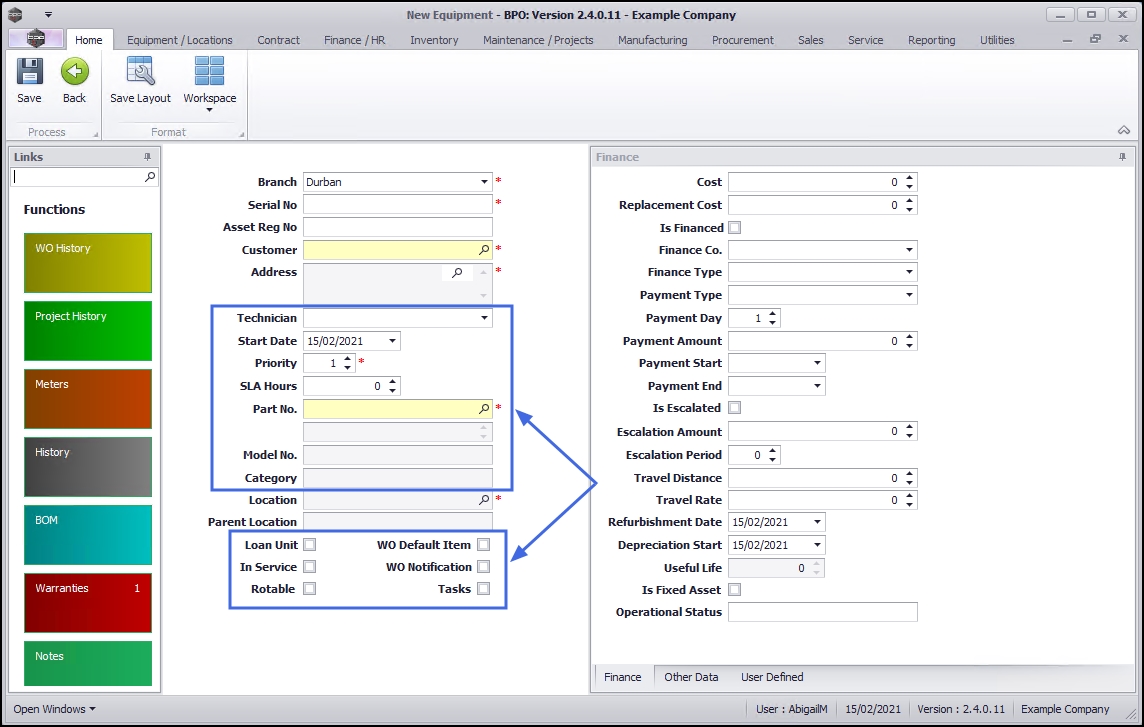This screenshot has height=727, width=1144.
Task: Expand the Payment Type dropdown
Action: point(909,295)
